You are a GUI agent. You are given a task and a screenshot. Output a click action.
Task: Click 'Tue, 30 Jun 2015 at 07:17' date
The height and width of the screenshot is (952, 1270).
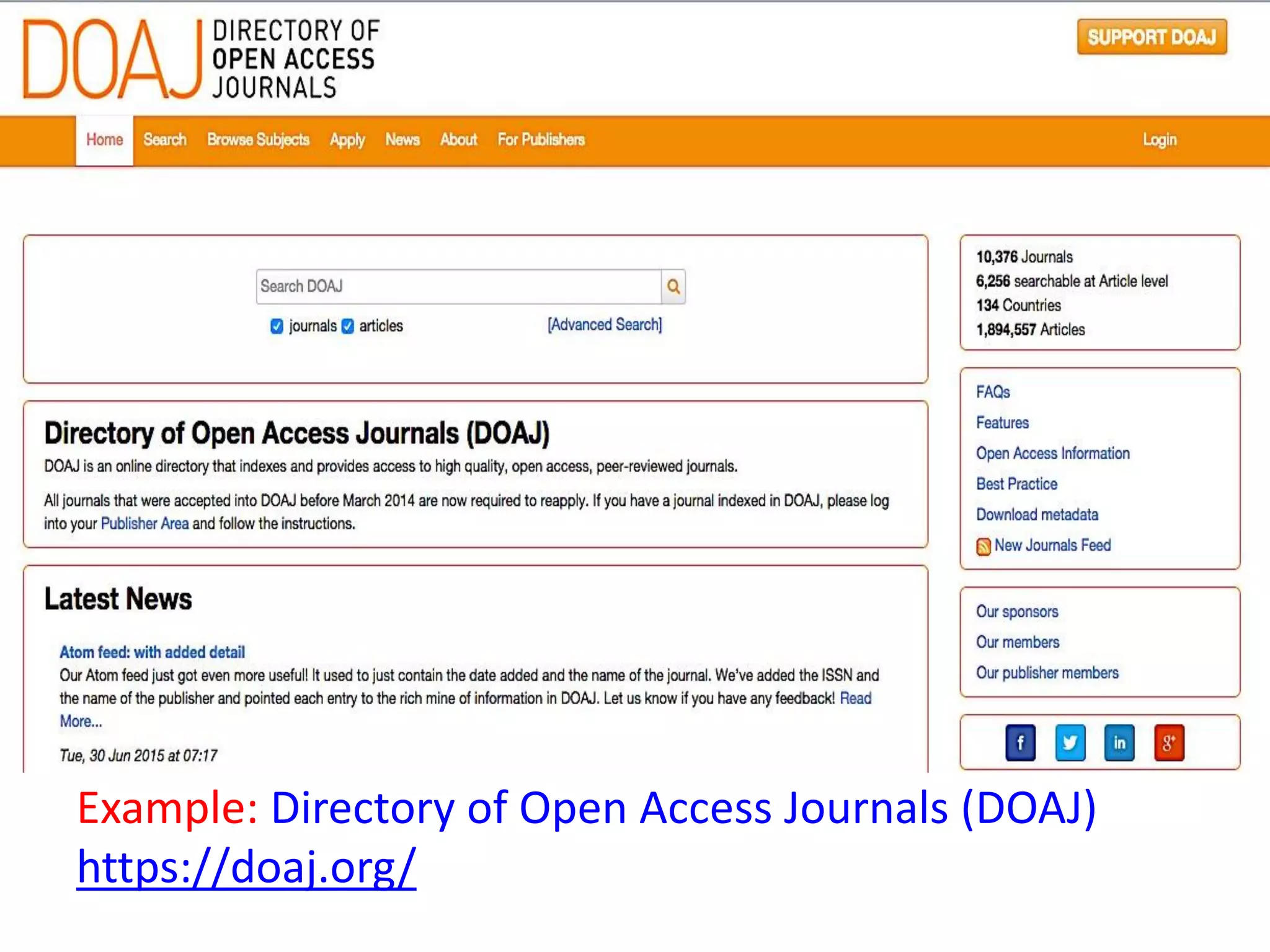pyautogui.click(x=138, y=756)
